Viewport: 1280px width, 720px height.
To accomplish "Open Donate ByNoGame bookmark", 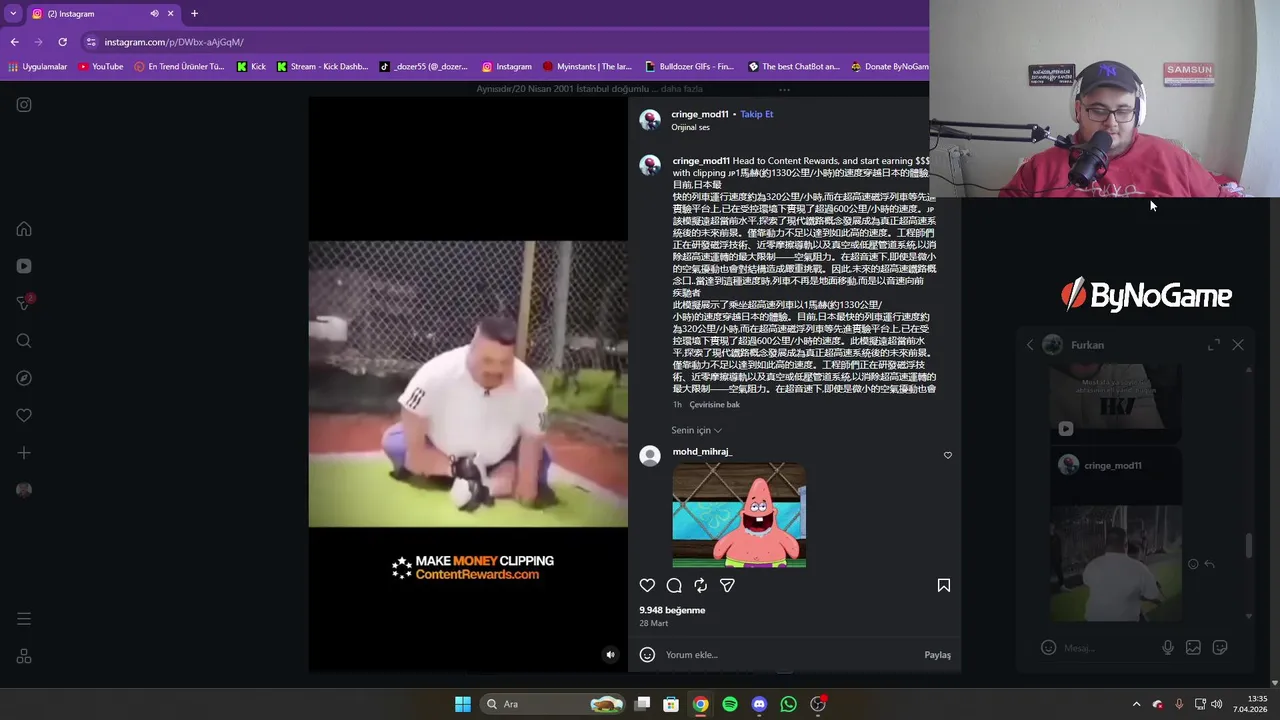I will click(x=889, y=67).
